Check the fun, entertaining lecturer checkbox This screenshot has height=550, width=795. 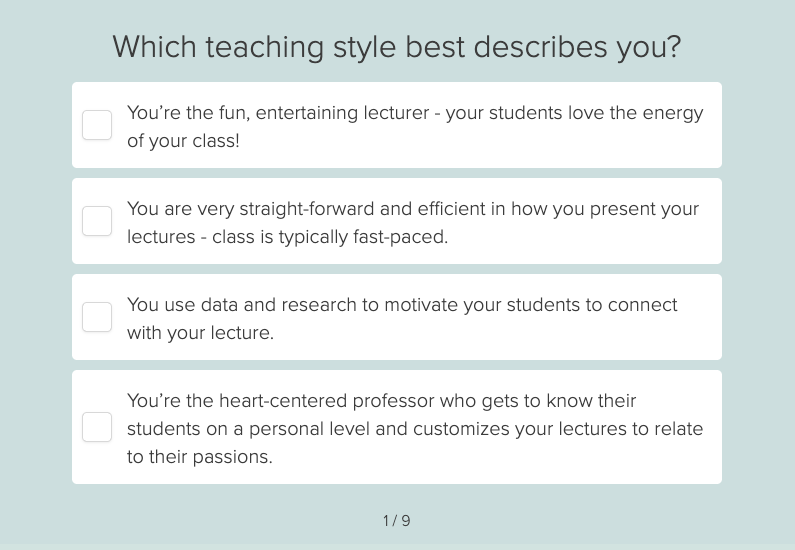(97, 125)
